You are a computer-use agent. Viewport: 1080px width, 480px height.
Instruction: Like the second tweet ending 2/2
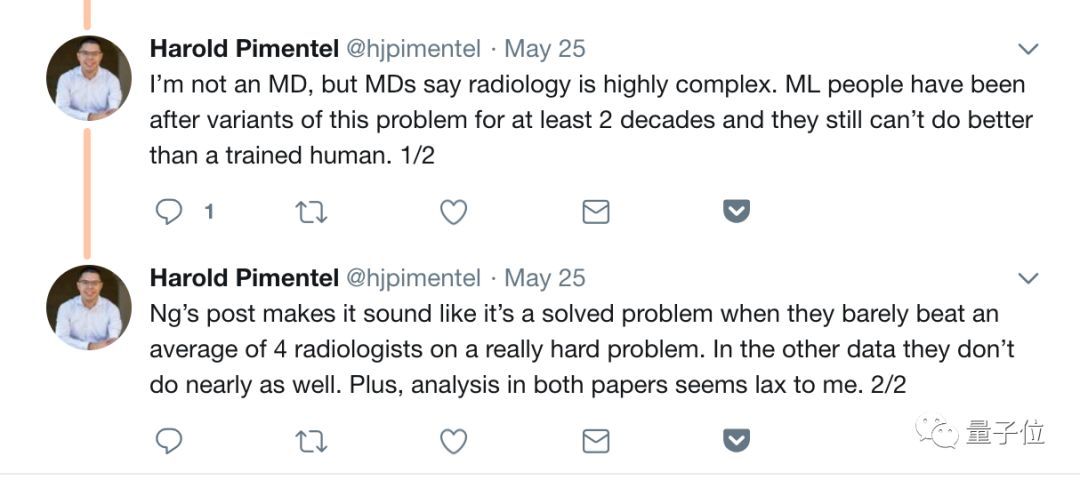tap(454, 441)
